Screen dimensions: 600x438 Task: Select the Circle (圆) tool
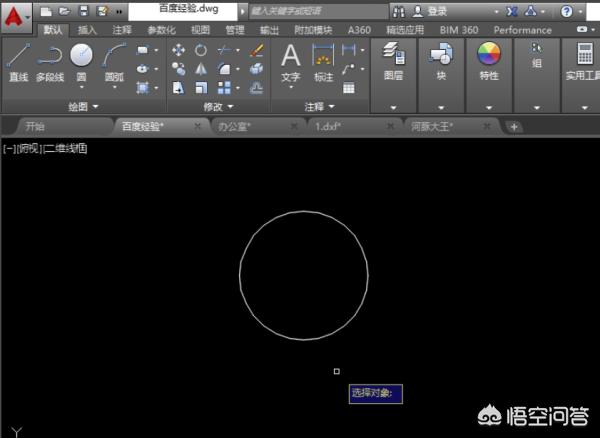pyautogui.click(x=81, y=59)
